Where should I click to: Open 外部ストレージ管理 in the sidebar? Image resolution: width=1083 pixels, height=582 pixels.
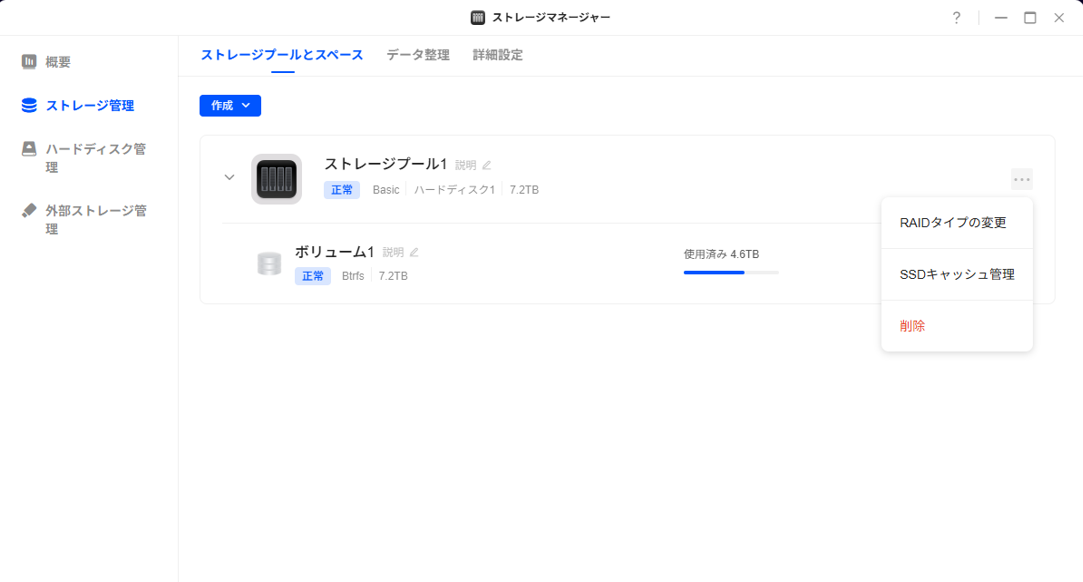[84, 220]
